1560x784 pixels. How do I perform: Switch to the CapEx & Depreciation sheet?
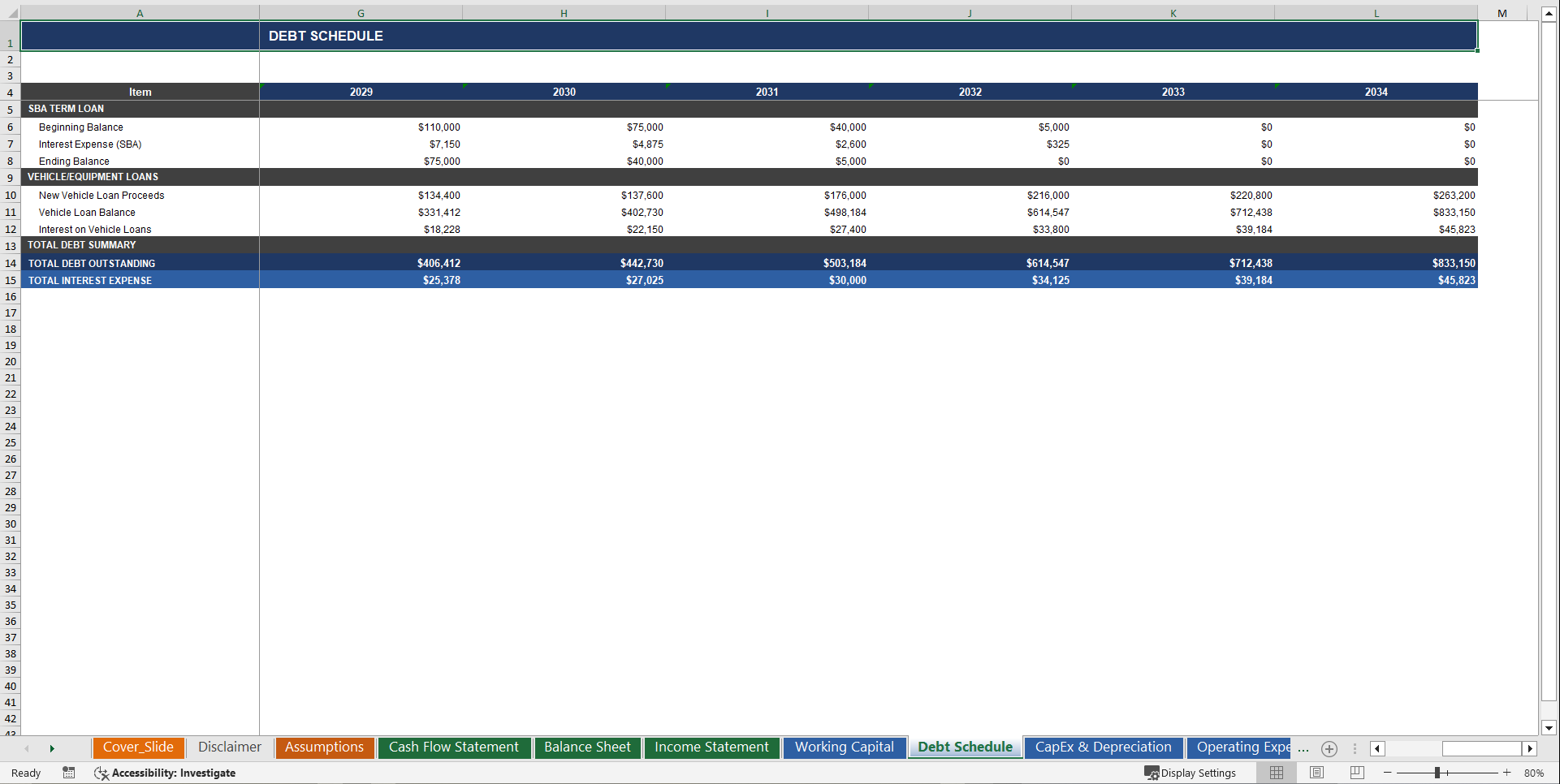pyautogui.click(x=1103, y=747)
